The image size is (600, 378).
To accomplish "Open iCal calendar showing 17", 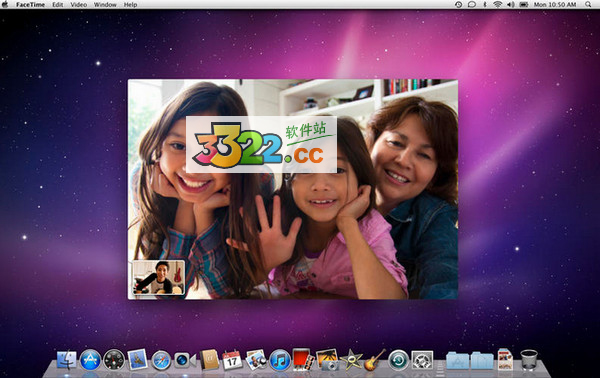I will click(232, 360).
